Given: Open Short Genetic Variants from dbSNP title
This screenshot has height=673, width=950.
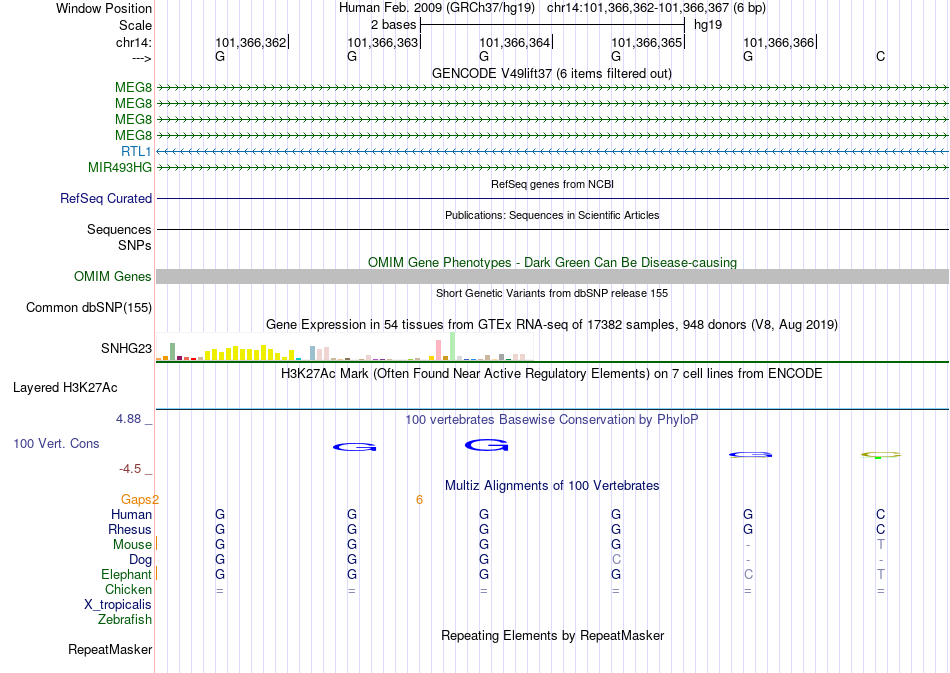Looking at the screenshot, I should coord(552,293).
